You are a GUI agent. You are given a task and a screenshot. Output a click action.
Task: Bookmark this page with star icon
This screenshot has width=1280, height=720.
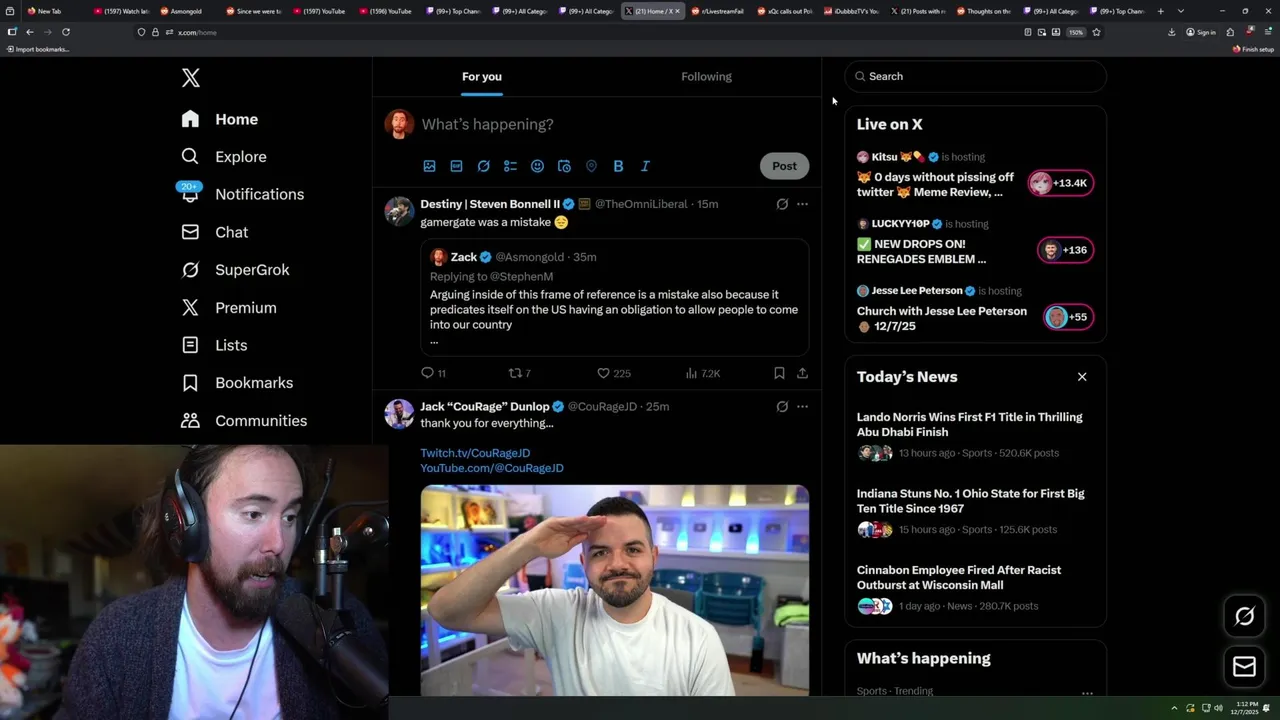(1096, 32)
